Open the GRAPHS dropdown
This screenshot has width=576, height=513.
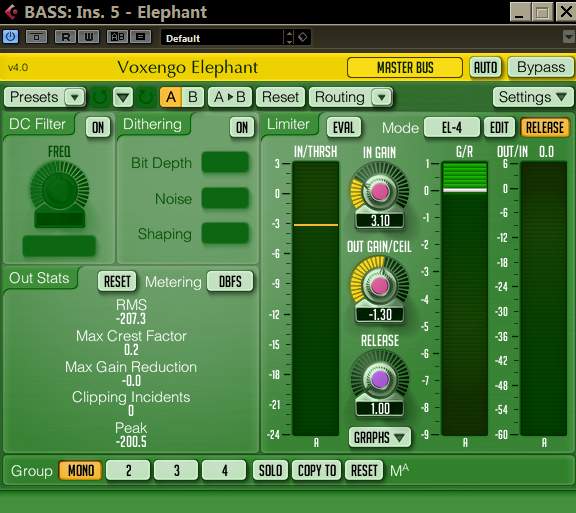pos(379,437)
